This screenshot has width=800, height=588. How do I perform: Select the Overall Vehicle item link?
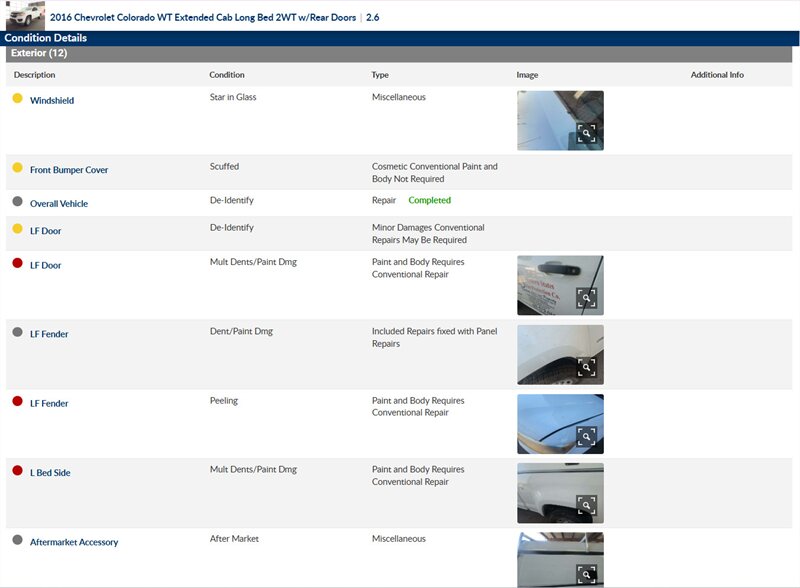click(x=59, y=204)
